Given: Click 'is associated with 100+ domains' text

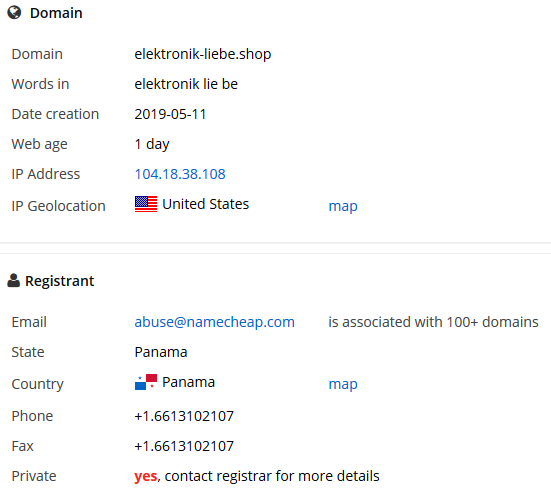Looking at the screenshot, I should pyautogui.click(x=433, y=322).
